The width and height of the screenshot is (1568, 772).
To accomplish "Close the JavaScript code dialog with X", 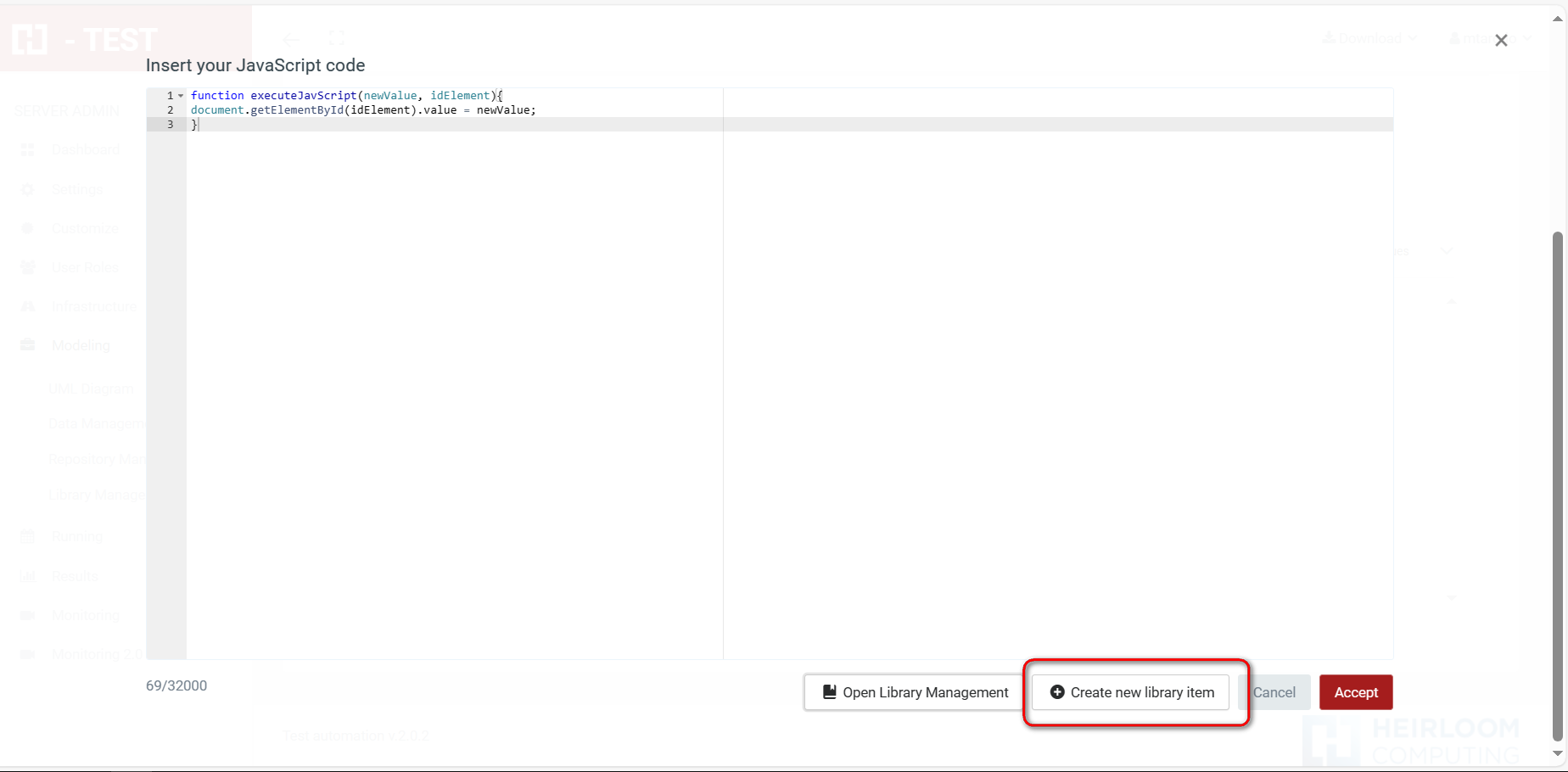I will (1501, 41).
